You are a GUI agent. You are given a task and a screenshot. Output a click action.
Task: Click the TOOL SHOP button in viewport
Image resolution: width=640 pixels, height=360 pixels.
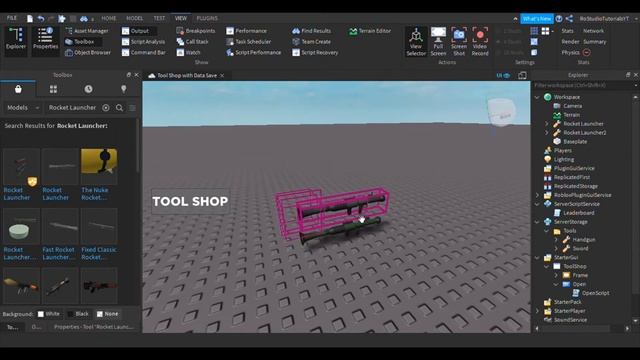coord(190,201)
